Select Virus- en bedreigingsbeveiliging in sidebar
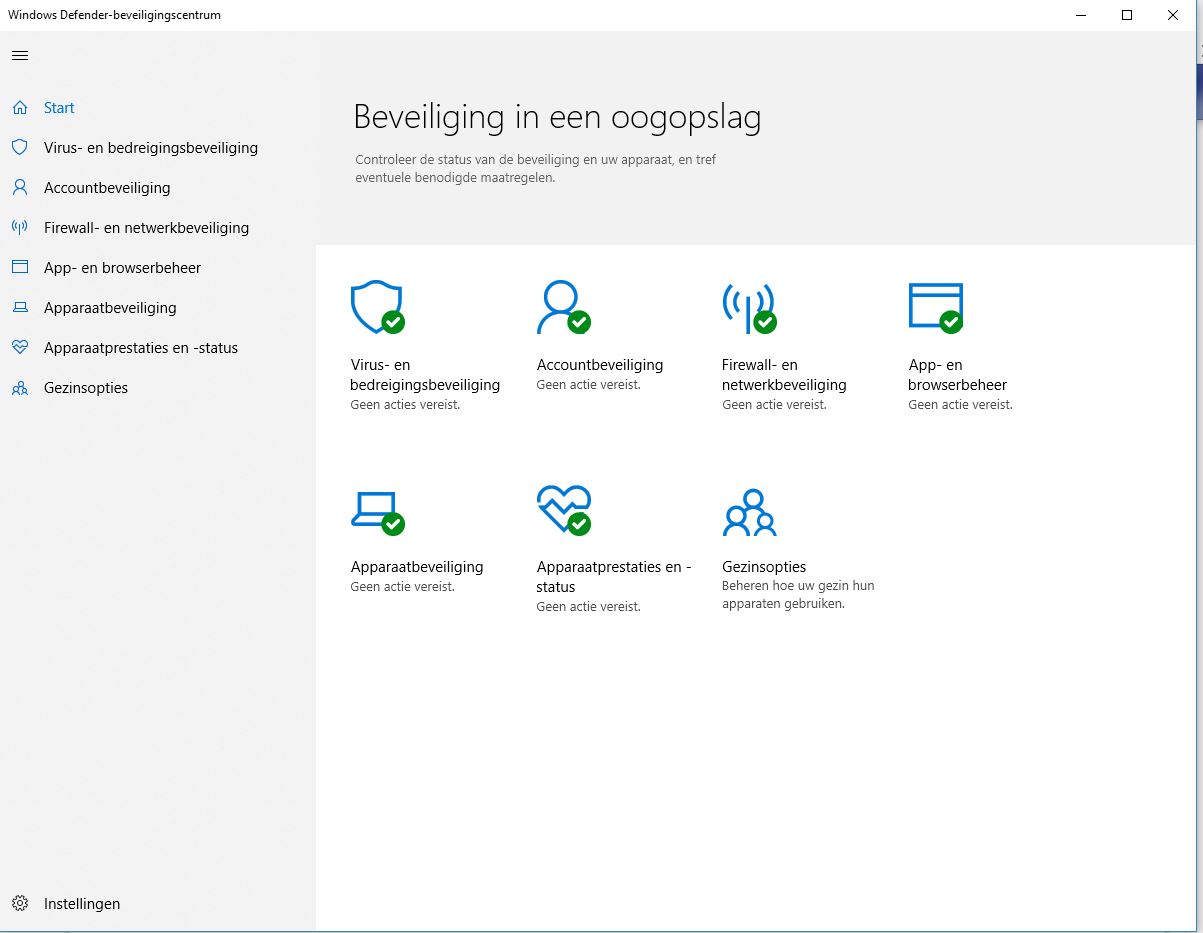This screenshot has width=1203, height=933. pyautogui.click(x=150, y=148)
